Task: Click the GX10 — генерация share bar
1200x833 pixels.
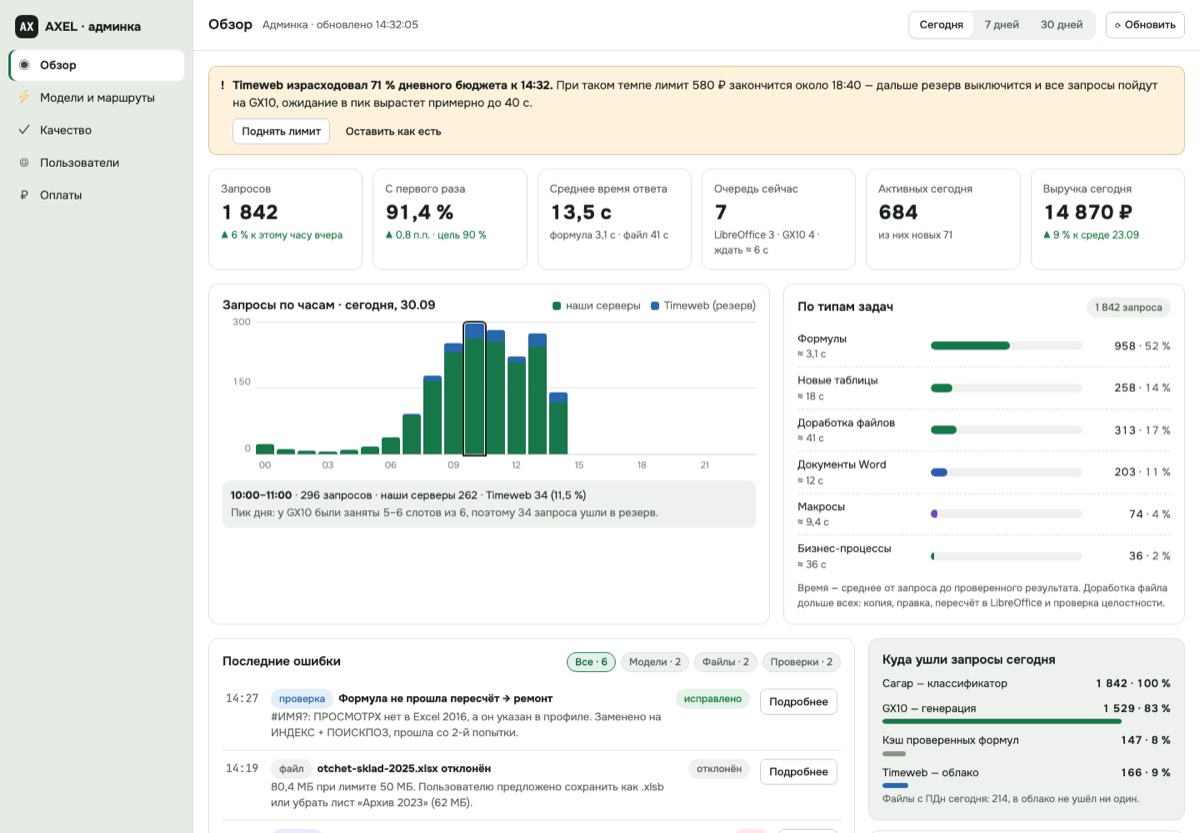Action: (1026, 721)
